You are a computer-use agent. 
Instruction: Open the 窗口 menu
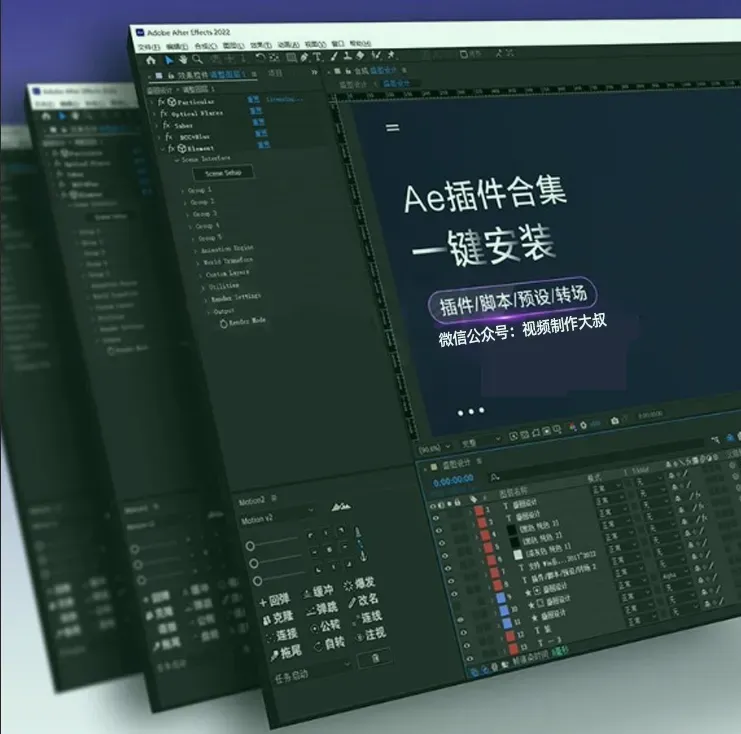pos(337,43)
